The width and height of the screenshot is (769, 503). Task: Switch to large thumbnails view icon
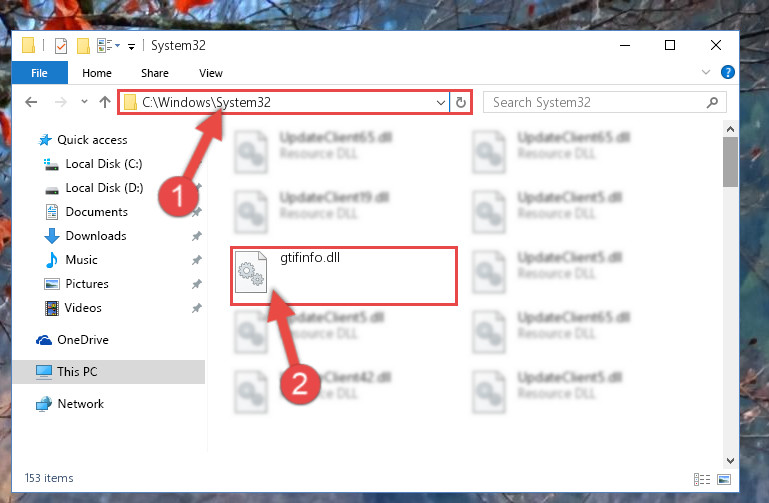(x=724, y=479)
